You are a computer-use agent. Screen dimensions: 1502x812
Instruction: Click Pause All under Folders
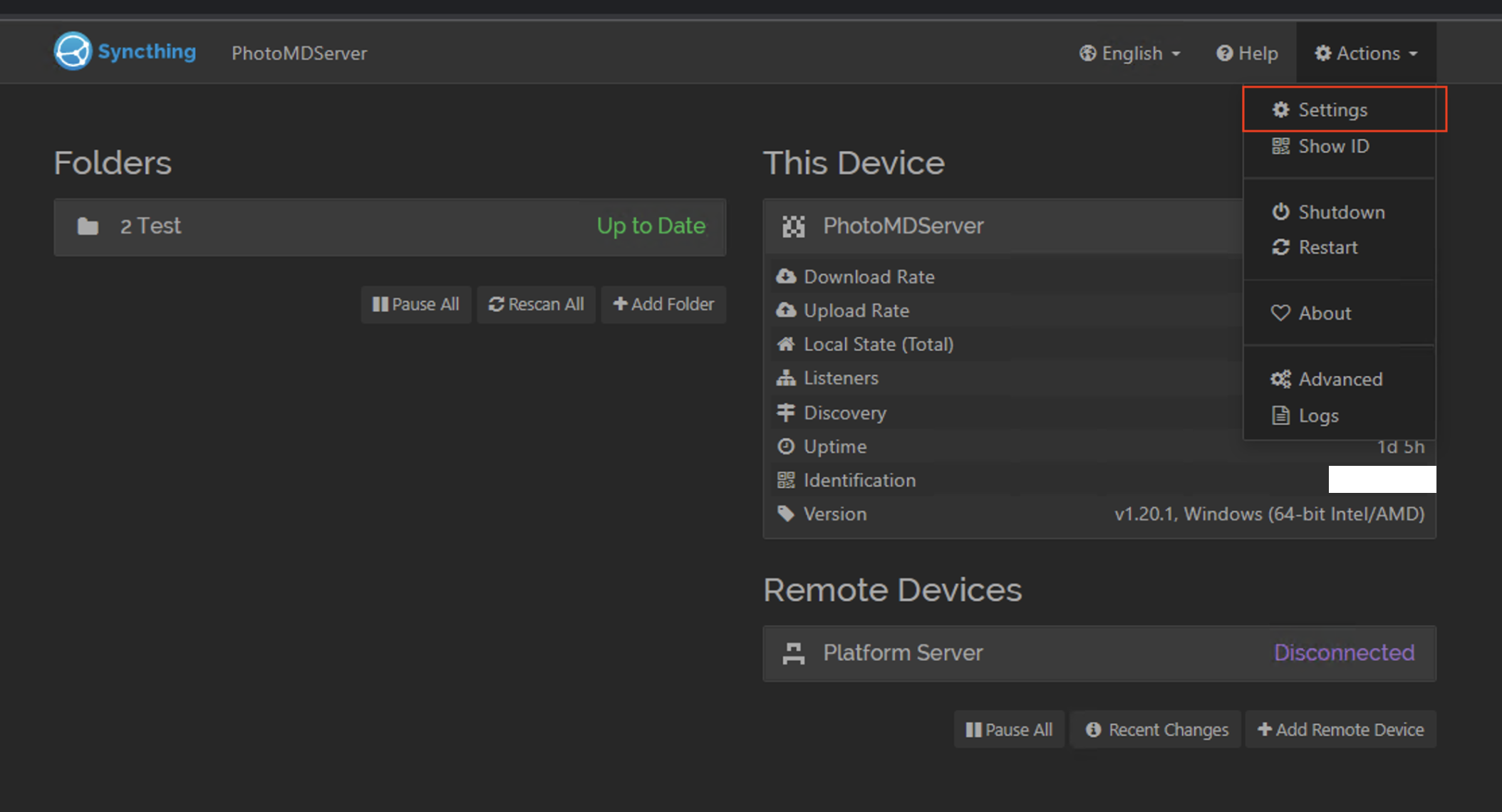[x=416, y=305]
